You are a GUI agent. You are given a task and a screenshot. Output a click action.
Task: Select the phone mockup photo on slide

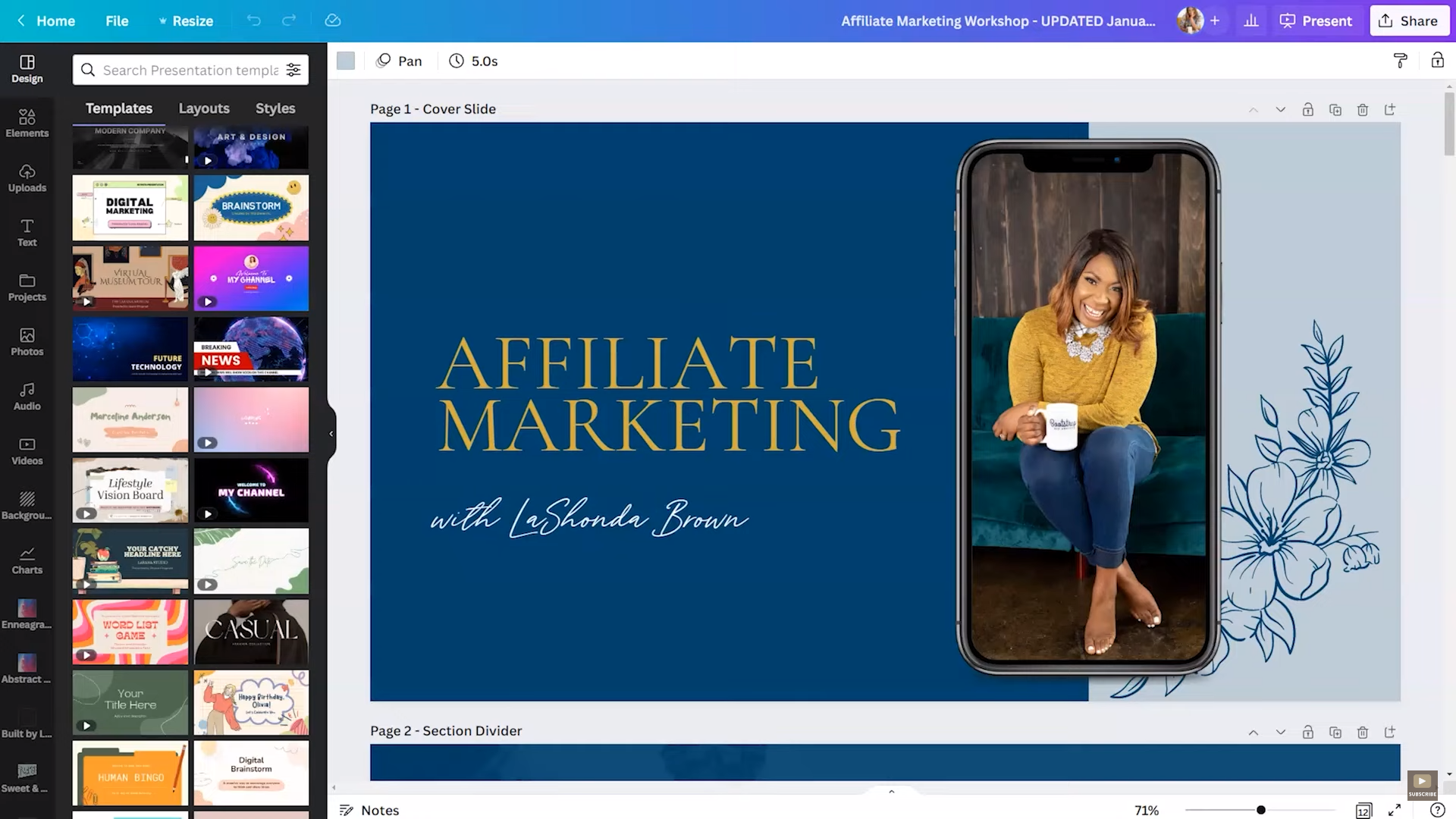1088,407
